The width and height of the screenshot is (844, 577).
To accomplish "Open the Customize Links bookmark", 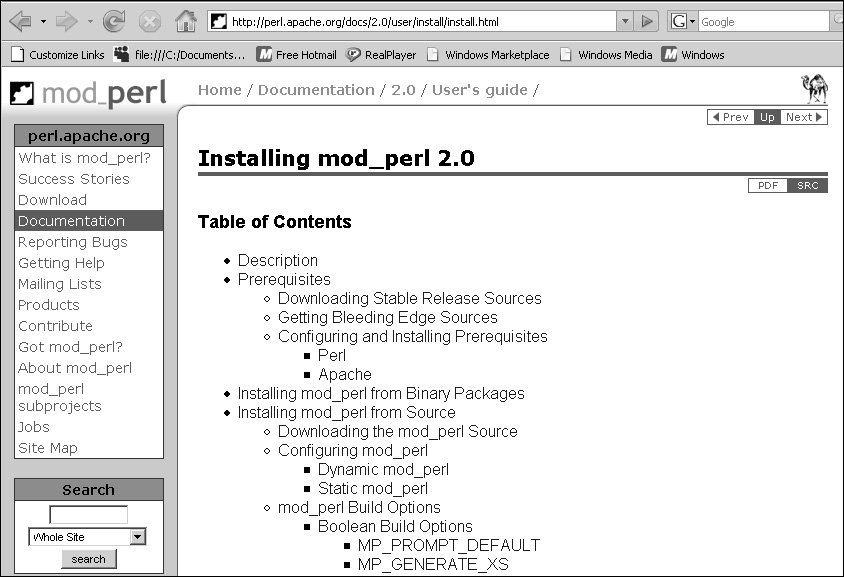I will [58, 55].
